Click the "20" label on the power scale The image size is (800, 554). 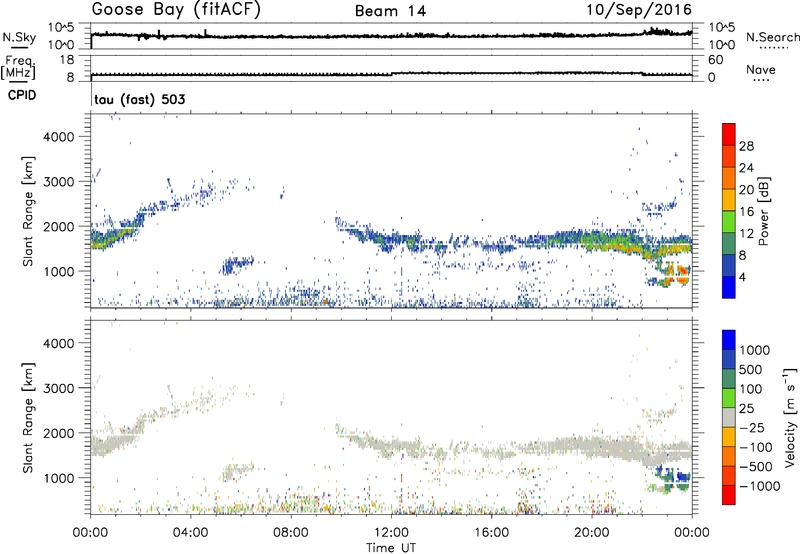point(746,190)
